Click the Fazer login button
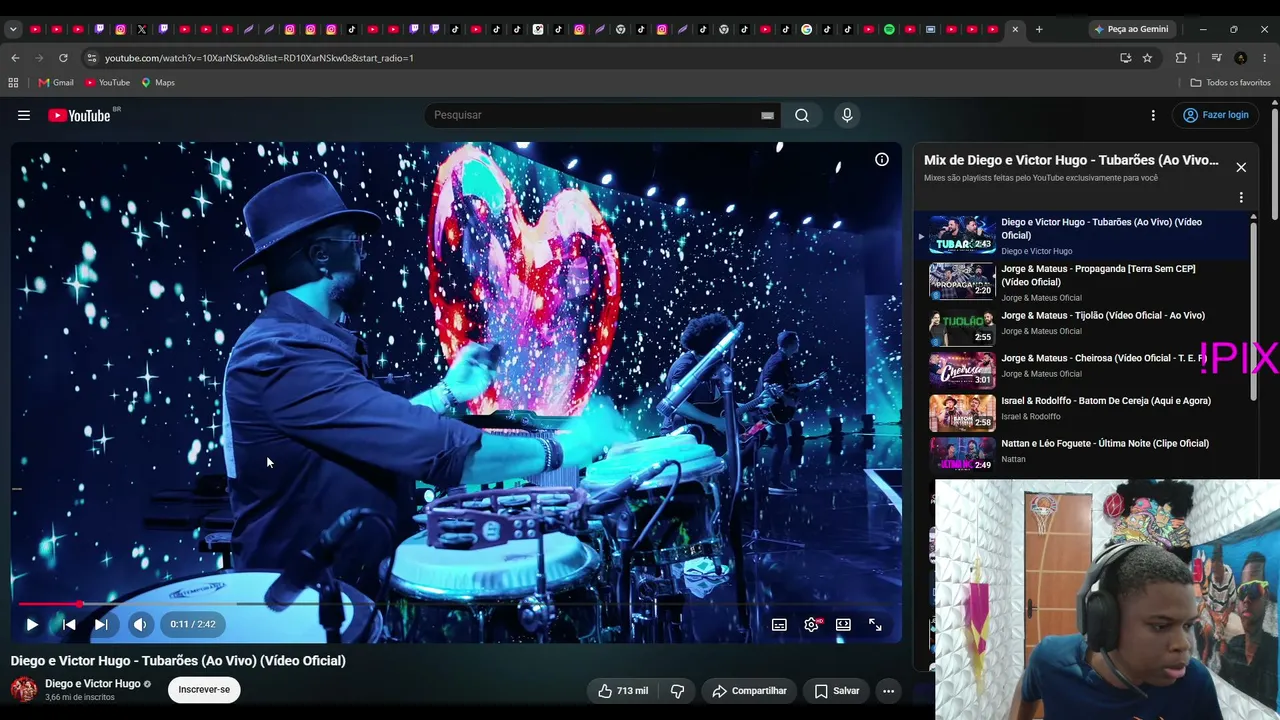1280x720 pixels. tap(1215, 115)
